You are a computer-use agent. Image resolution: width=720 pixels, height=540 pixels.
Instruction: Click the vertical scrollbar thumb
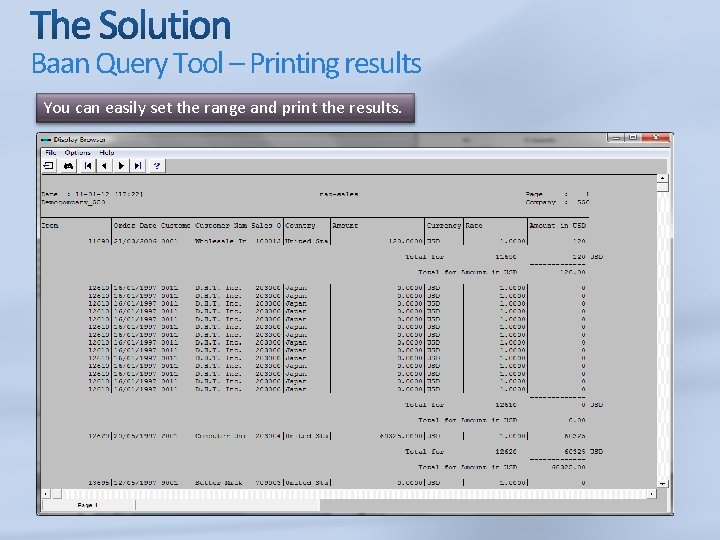(663, 187)
